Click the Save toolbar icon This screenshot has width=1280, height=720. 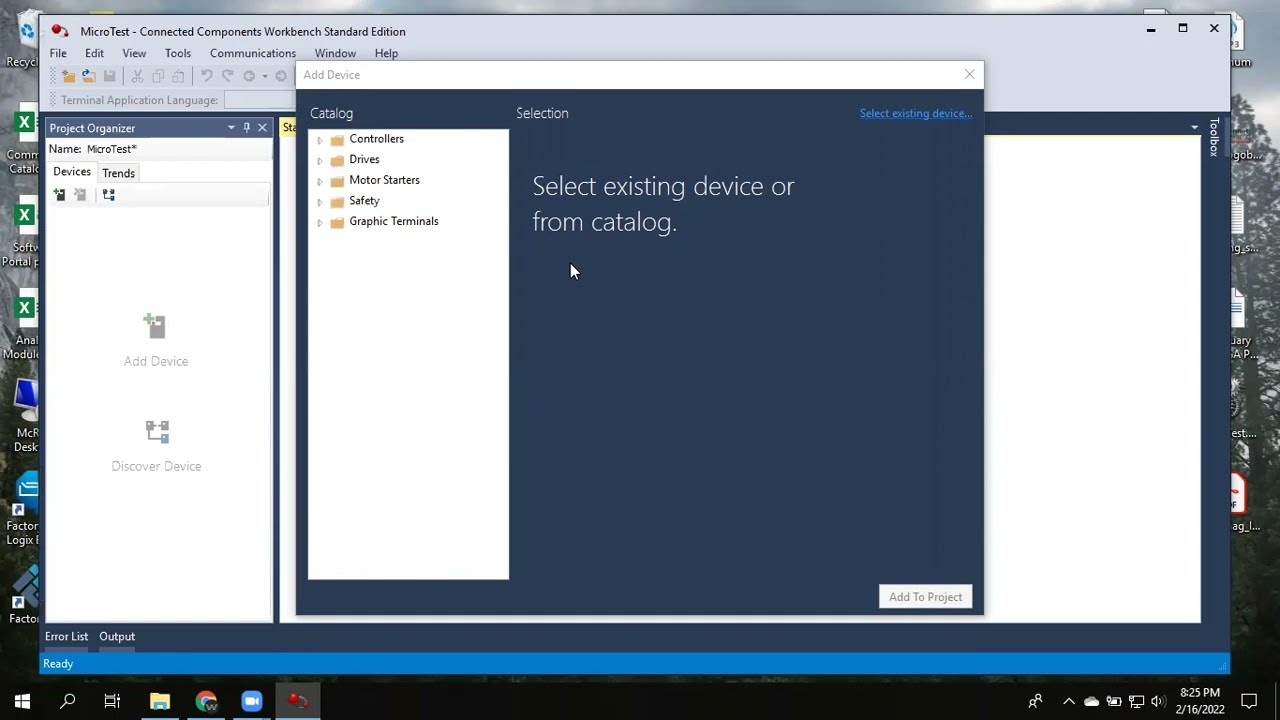109,76
